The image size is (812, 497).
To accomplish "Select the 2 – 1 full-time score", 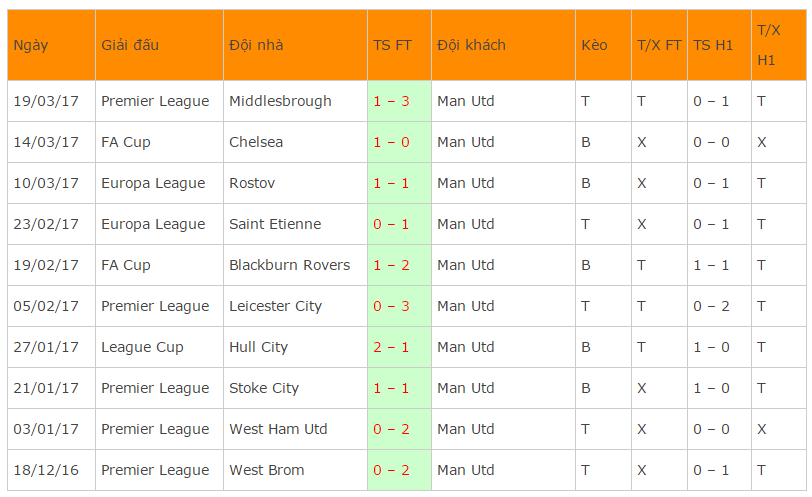I will coord(391,347).
